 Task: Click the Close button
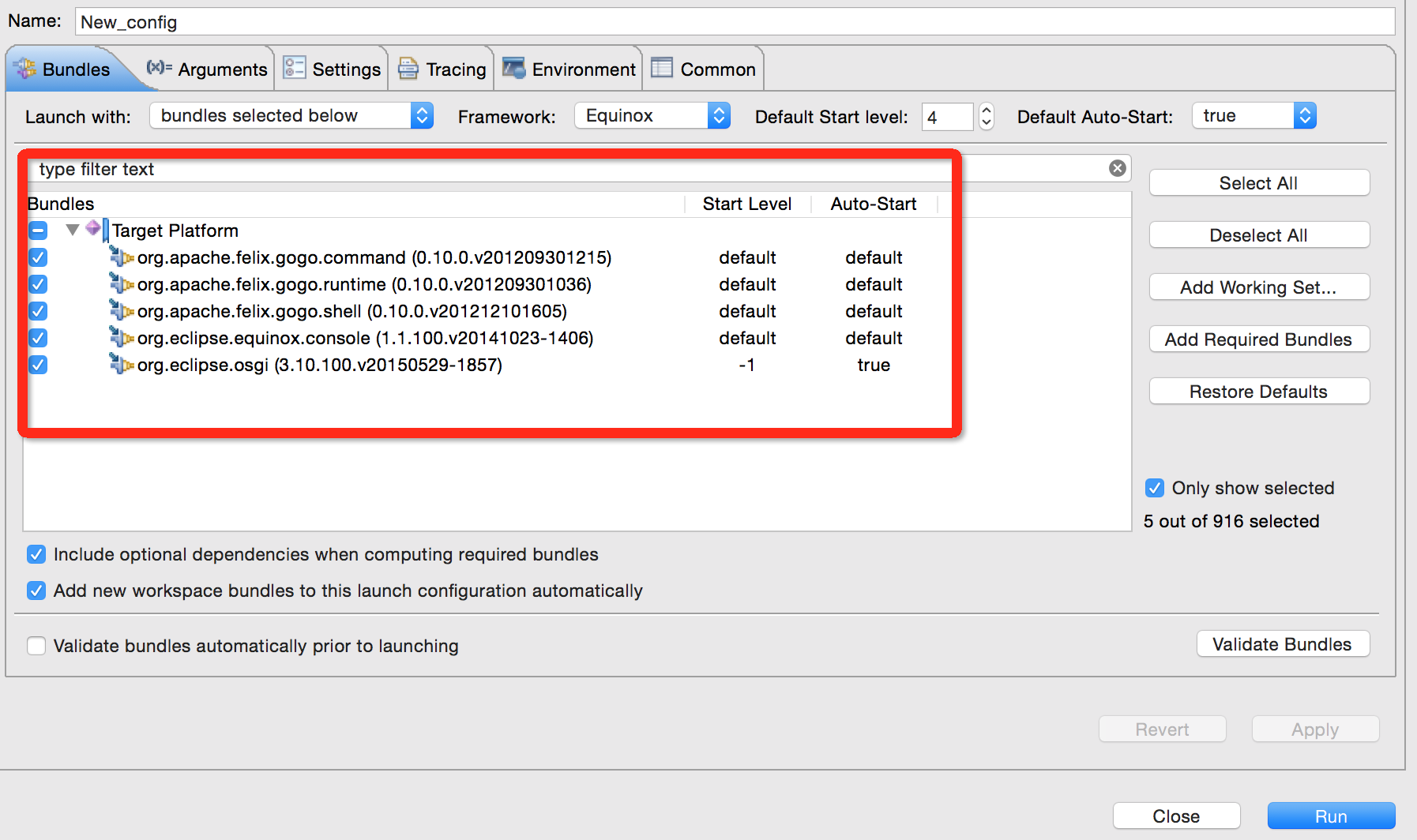tap(1176, 816)
